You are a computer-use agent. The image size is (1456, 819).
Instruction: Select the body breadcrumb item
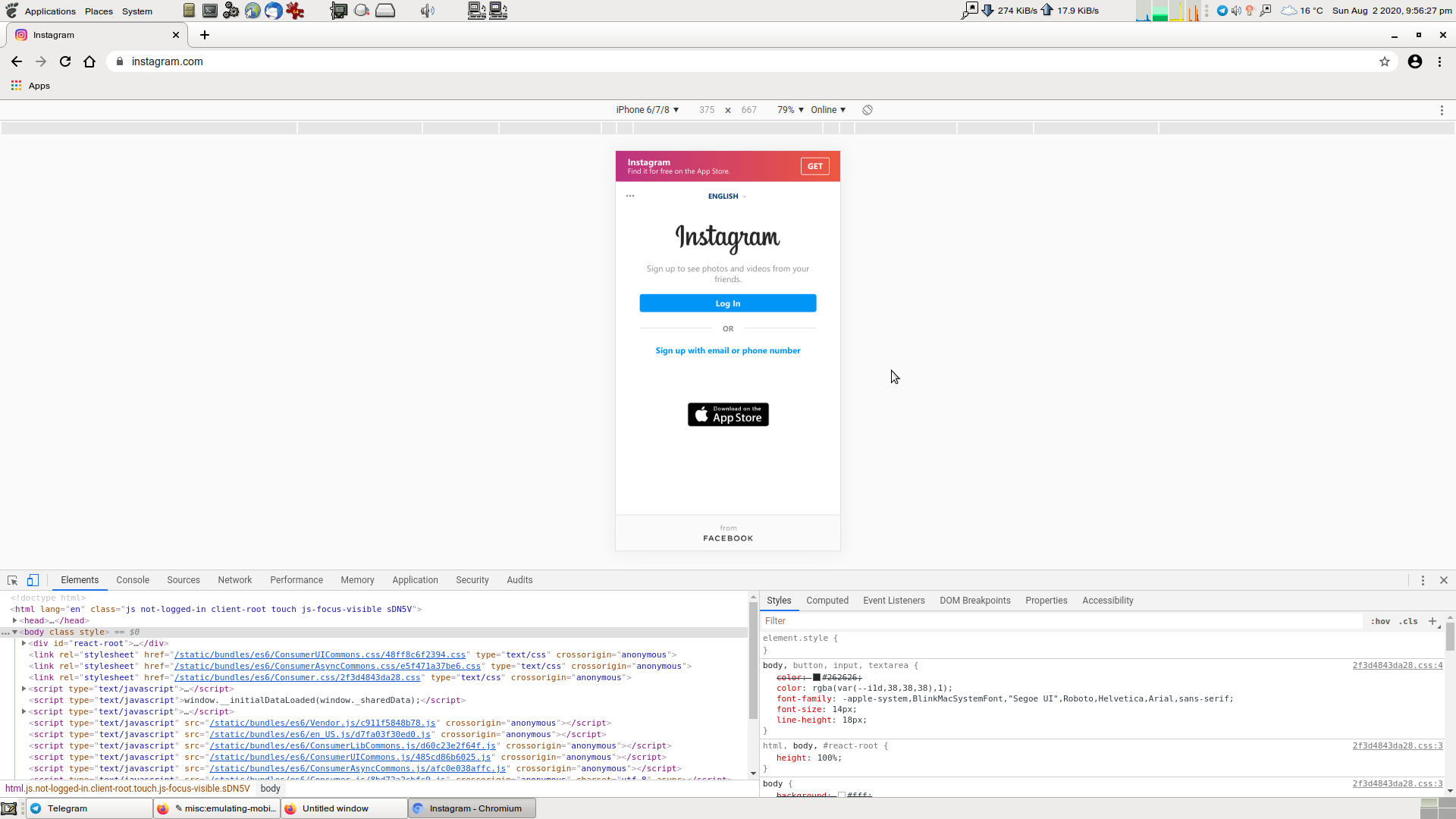[270, 789]
